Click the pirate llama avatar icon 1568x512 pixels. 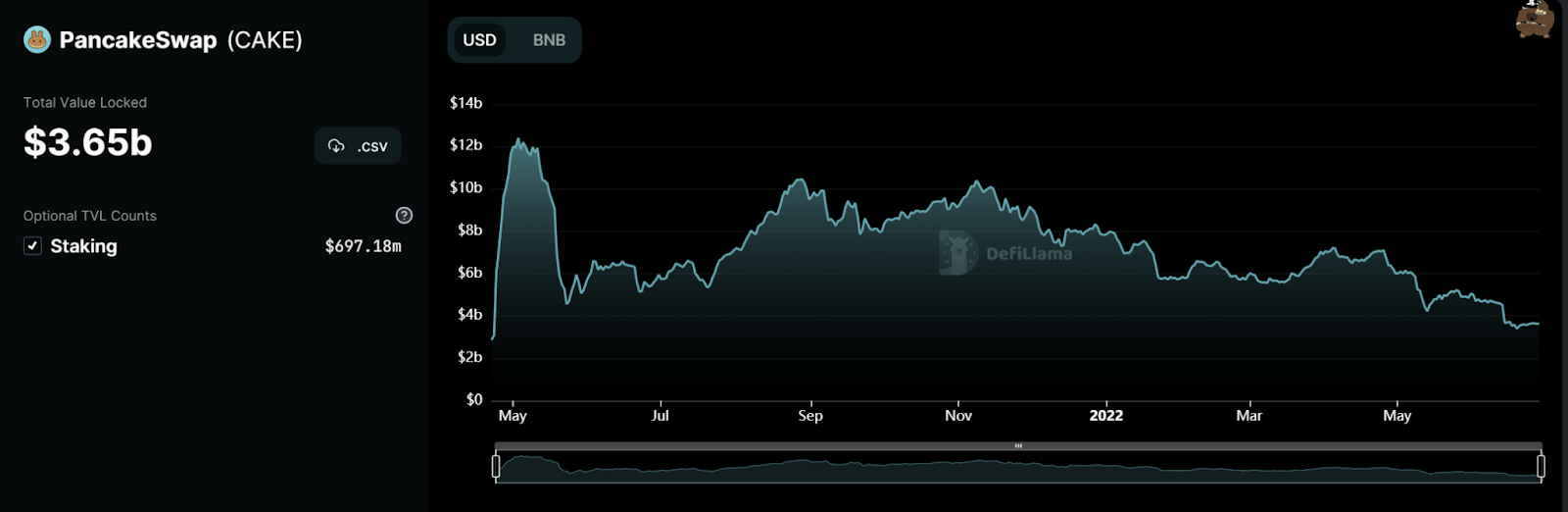tap(1535, 19)
